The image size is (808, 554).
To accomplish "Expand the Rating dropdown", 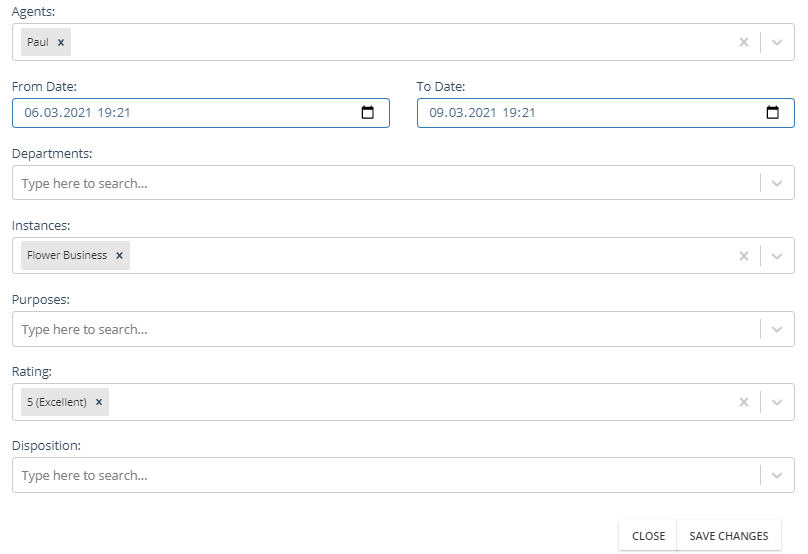I will click(777, 402).
